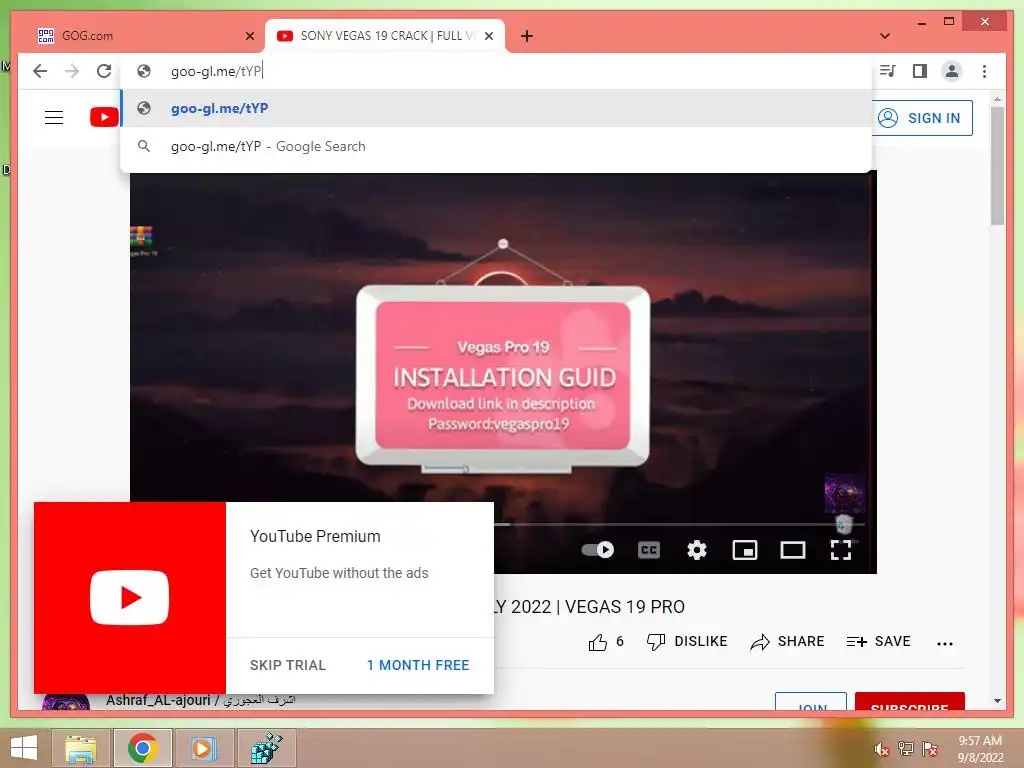
Task: Click the Chrome taskbar icon
Action: pyautogui.click(x=142, y=748)
